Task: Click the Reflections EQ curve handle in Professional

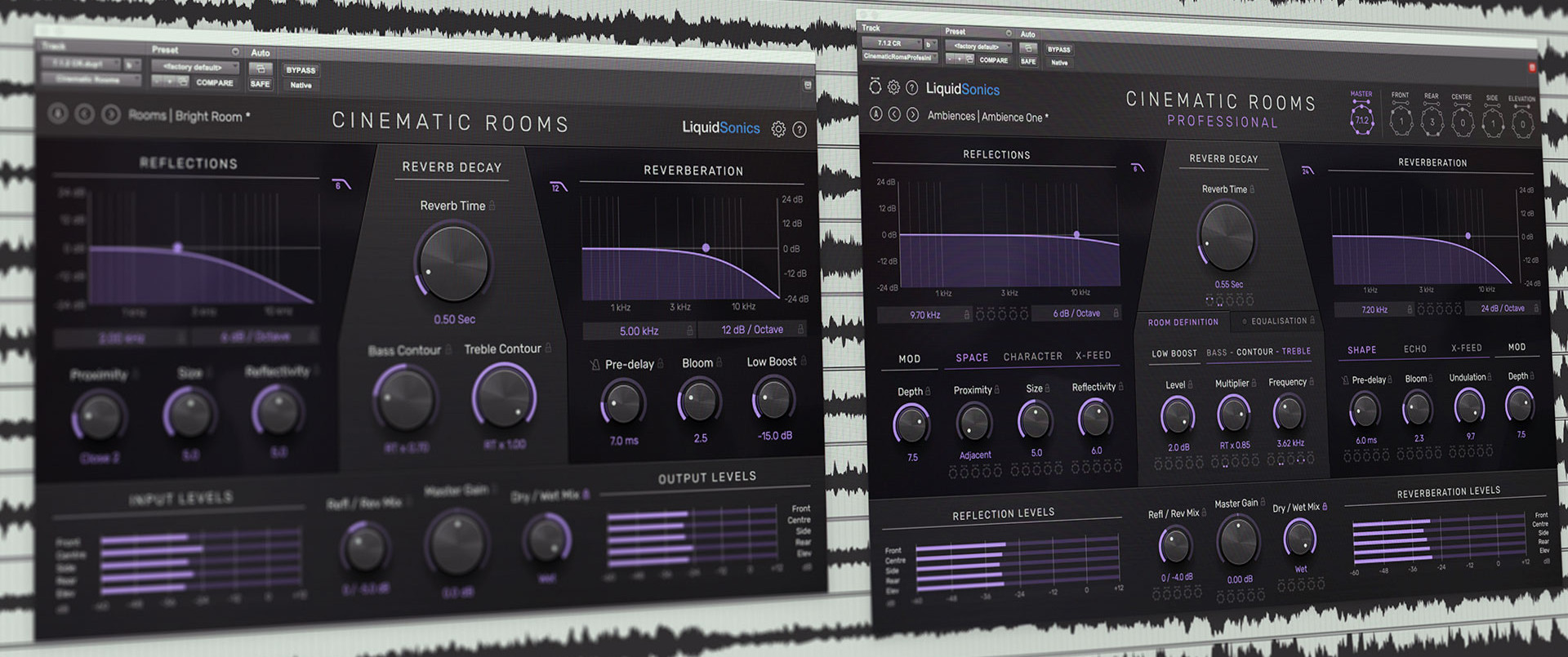Action: pyautogui.click(x=1076, y=235)
